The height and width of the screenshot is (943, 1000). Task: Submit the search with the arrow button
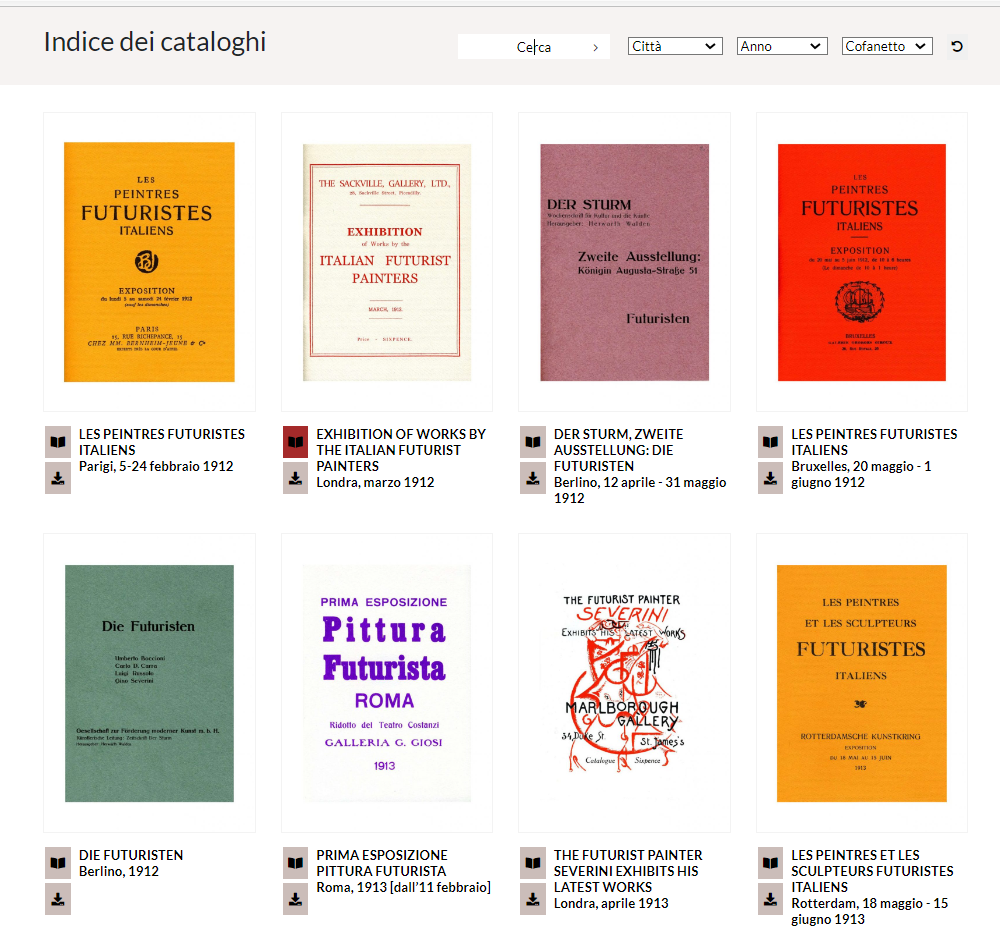(595, 47)
